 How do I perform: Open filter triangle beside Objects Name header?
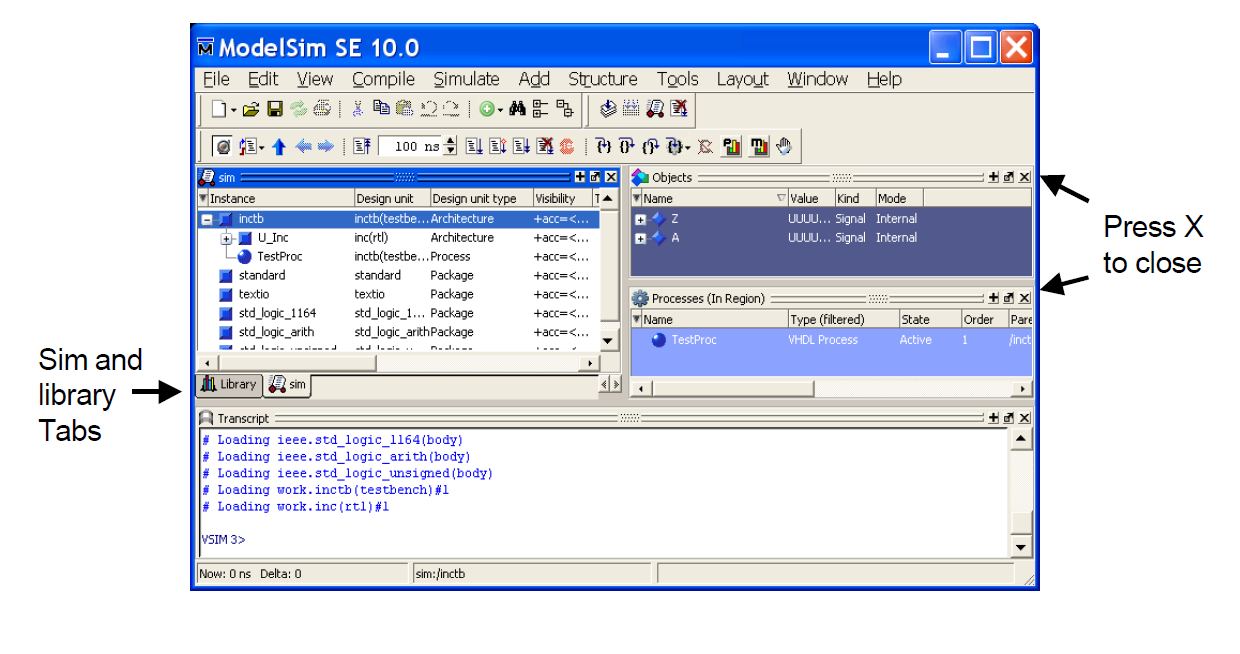coord(638,199)
